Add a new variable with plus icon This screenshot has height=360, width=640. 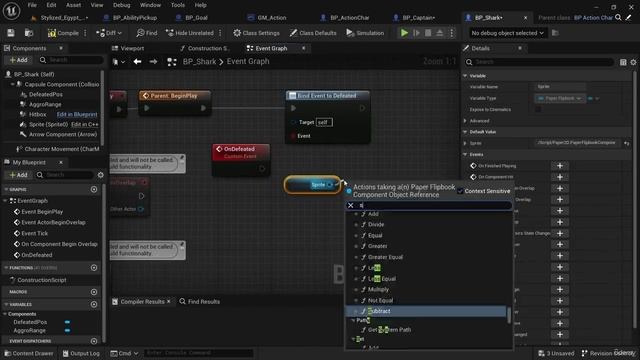coord(94,304)
